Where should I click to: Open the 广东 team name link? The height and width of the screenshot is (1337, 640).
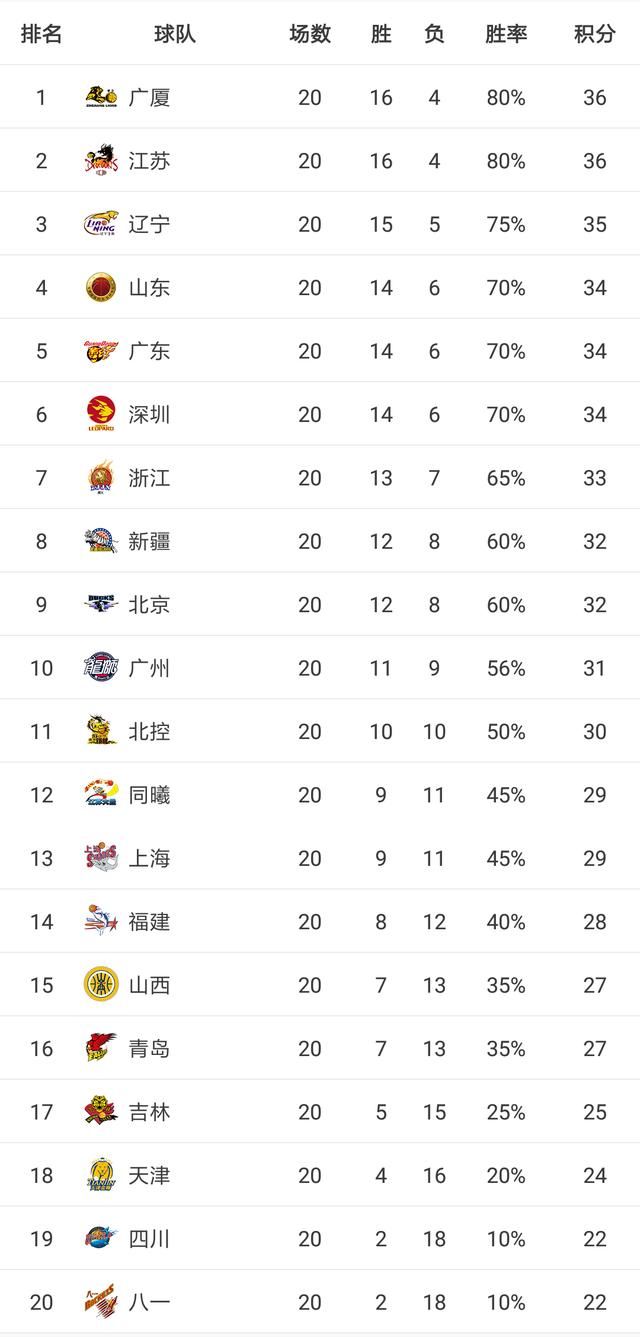(149, 351)
